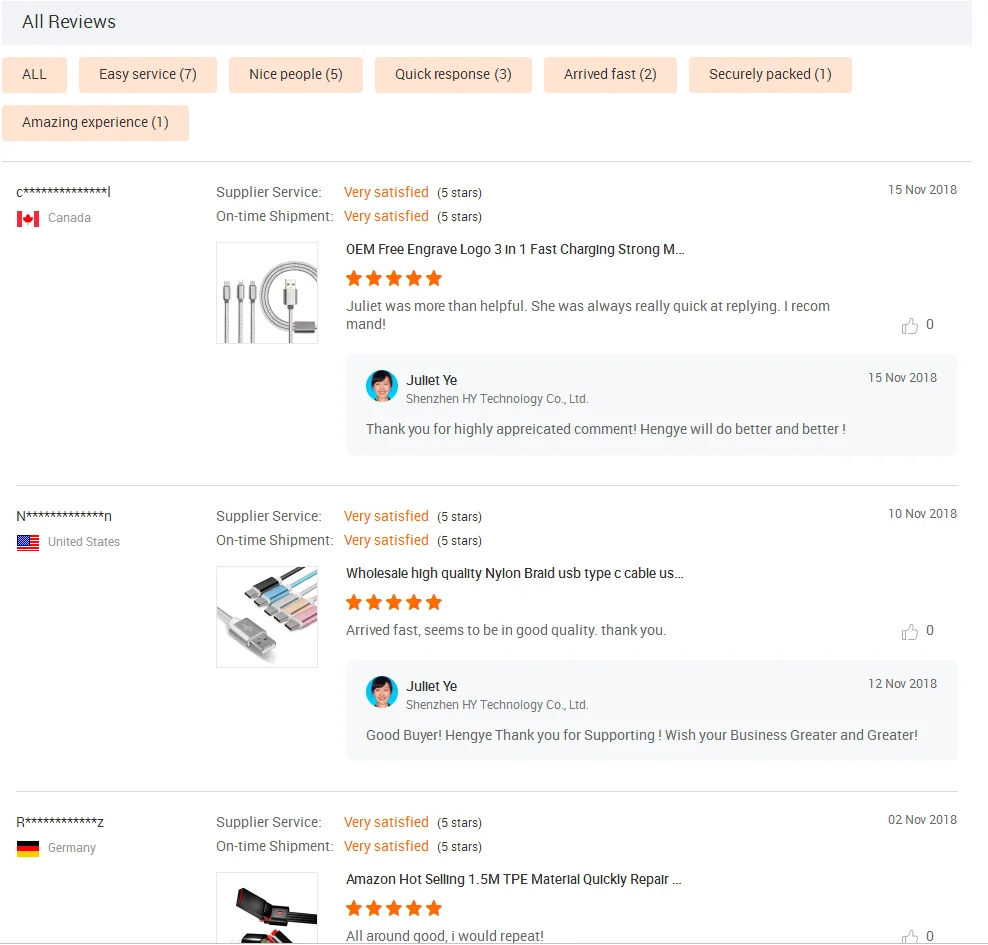Click thumbs-up on 'All around good' review
988x945 pixels.
coord(909,937)
